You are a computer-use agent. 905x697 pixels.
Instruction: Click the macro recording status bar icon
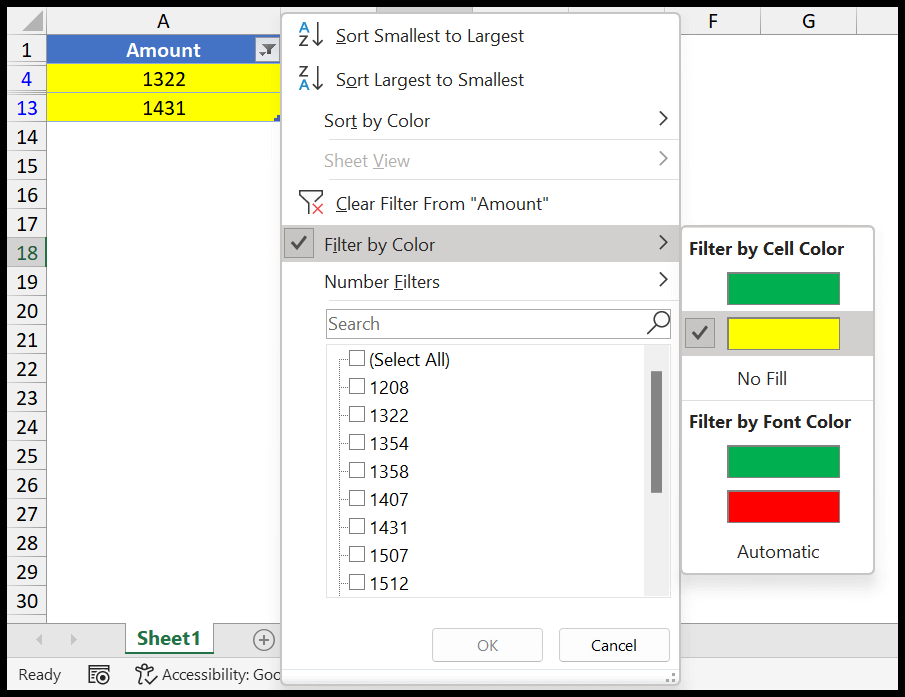click(x=98, y=675)
